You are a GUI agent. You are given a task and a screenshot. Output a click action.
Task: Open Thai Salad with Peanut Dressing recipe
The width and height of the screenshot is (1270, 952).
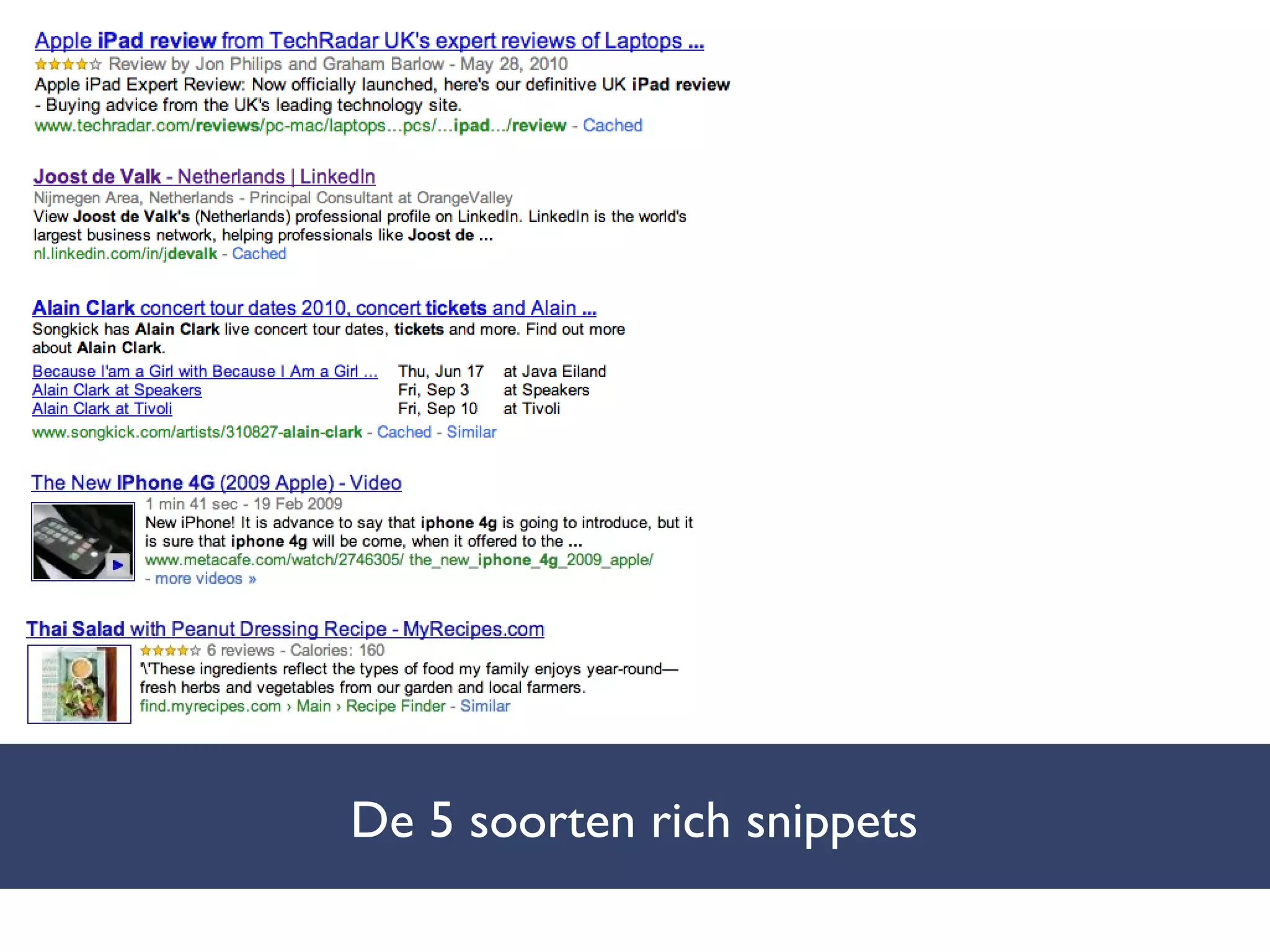click(x=285, y=629)
